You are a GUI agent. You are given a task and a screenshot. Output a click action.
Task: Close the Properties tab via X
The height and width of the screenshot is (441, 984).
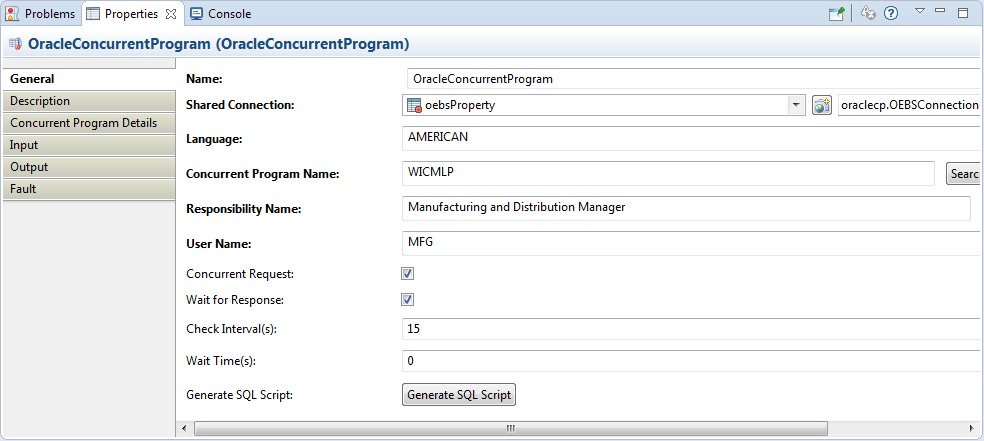point(171,14)
